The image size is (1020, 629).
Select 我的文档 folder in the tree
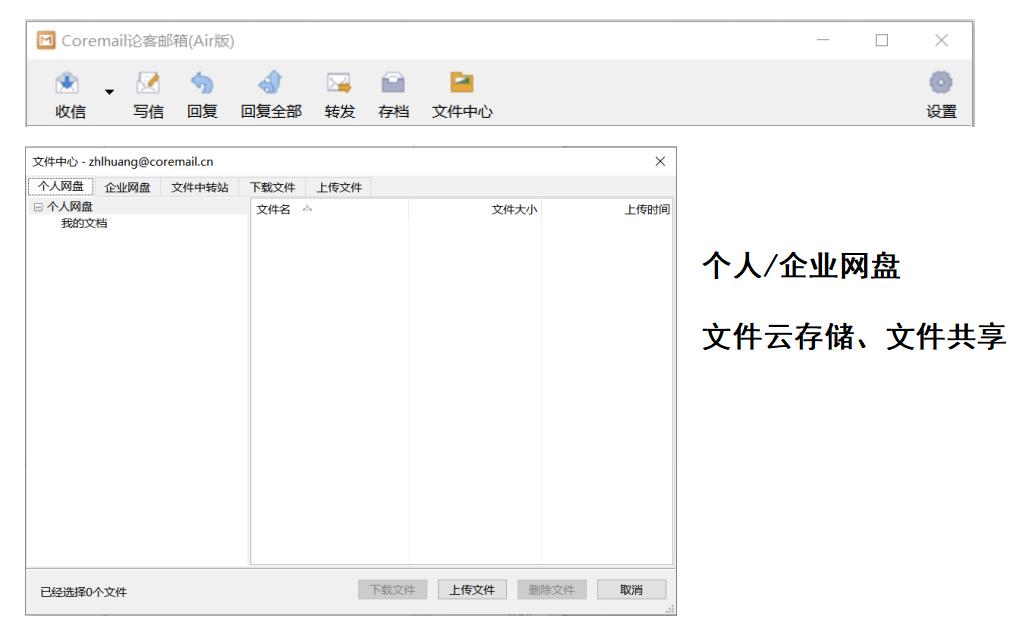point(84,223)
